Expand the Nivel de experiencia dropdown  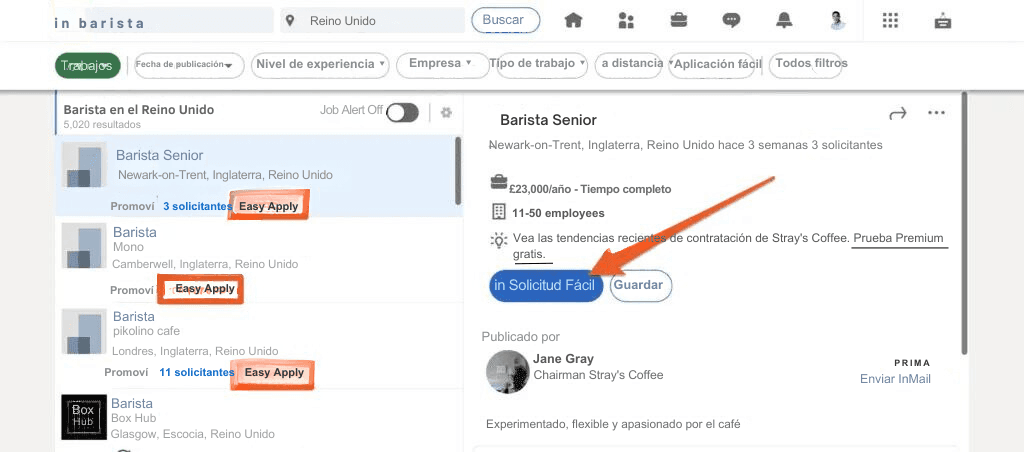(320, 64)
